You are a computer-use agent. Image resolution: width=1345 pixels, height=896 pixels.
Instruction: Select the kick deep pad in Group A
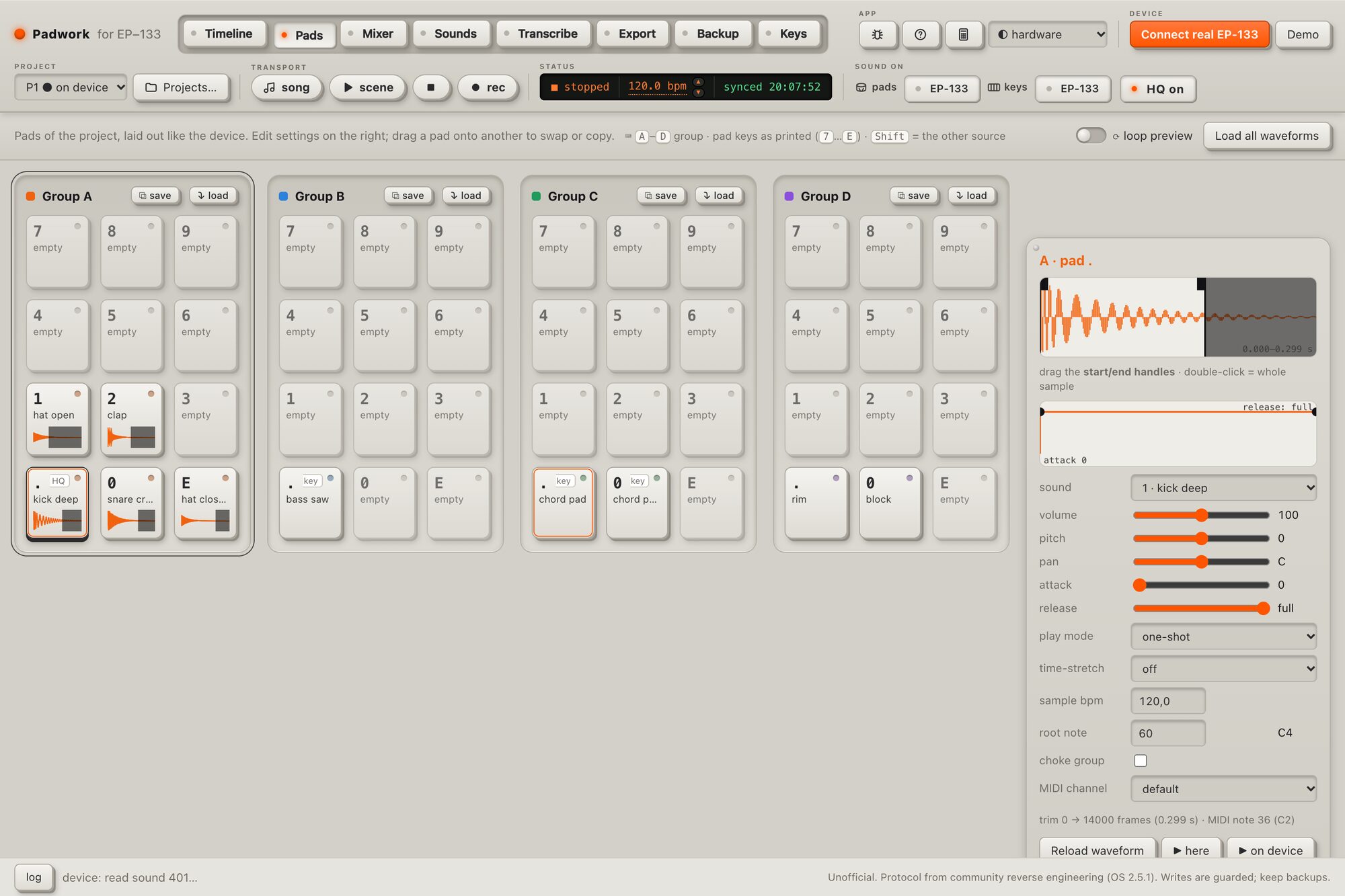(57, 503)
